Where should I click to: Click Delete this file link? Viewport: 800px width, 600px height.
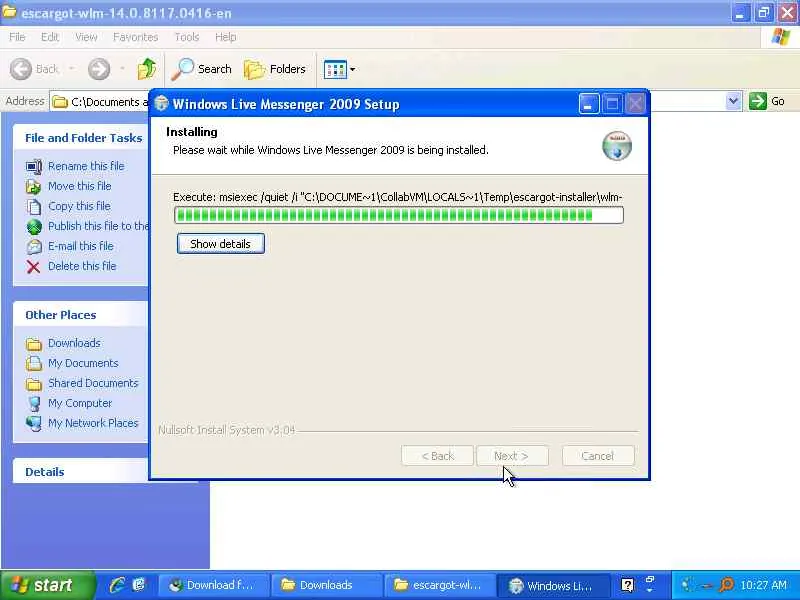pos(82,266)
